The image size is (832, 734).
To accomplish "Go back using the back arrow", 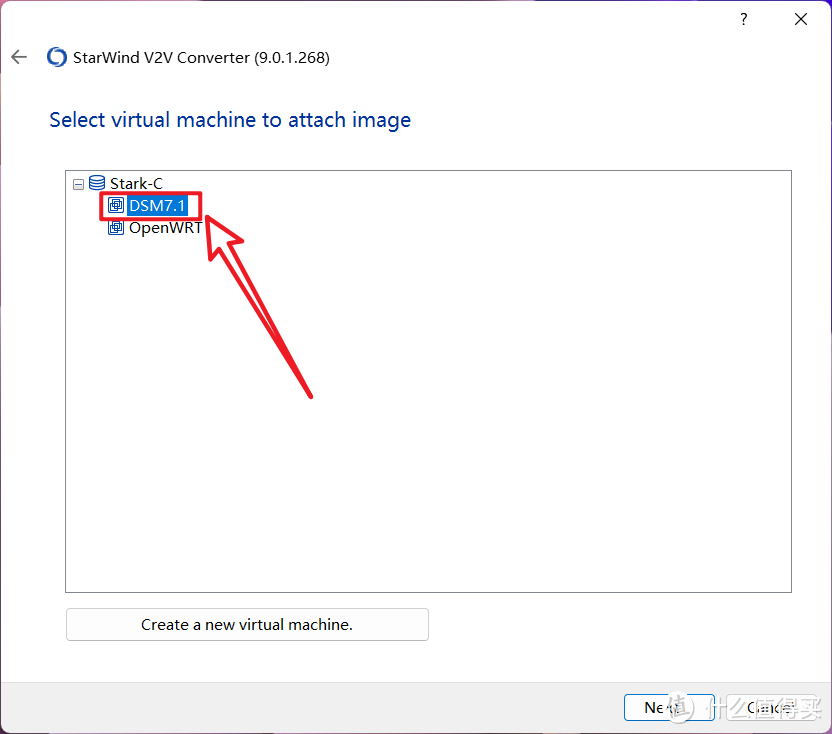I will pyautogui.click(x=19, y=57).
